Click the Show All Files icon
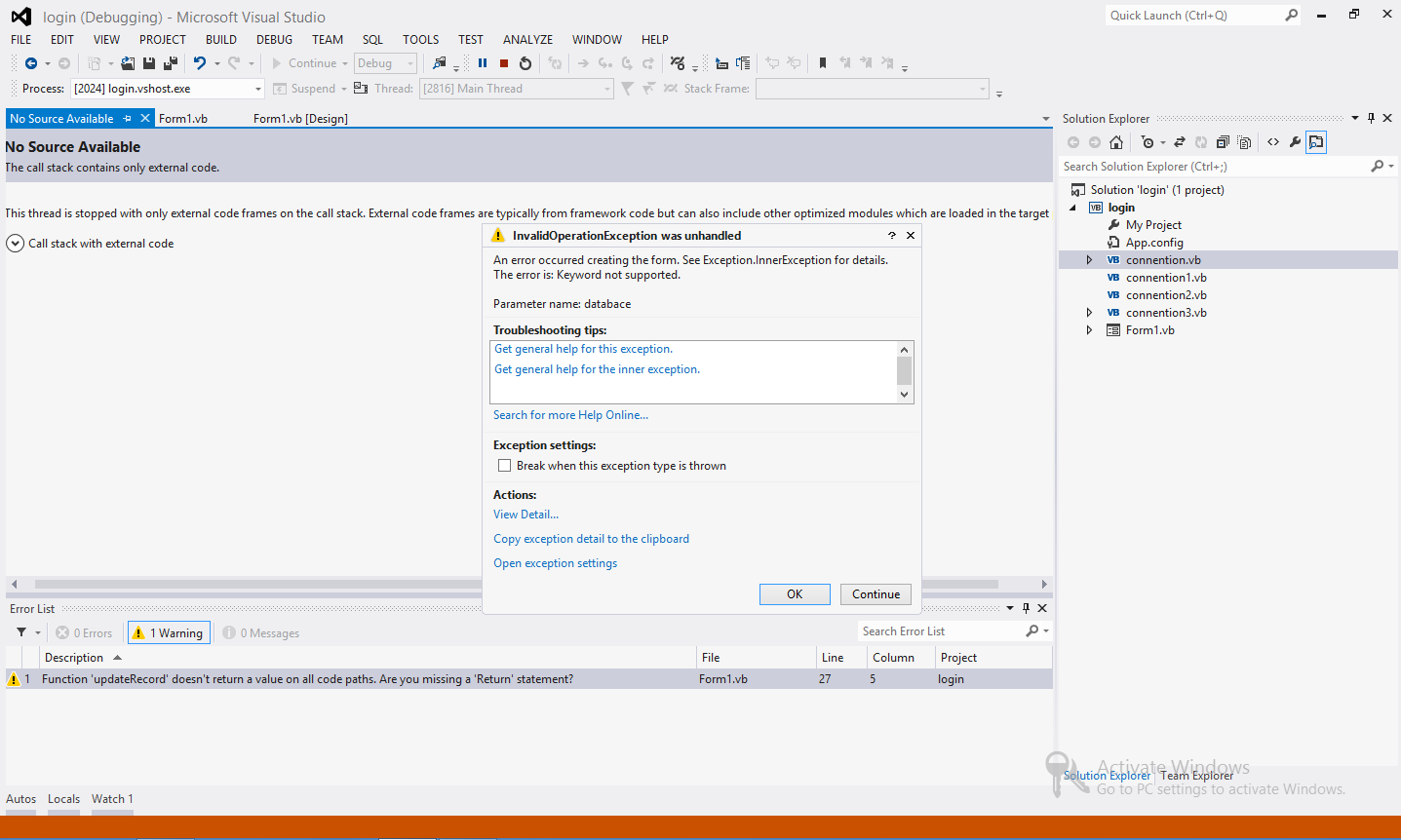This screenshot has height=840, width=1401. pos(1244,142)
